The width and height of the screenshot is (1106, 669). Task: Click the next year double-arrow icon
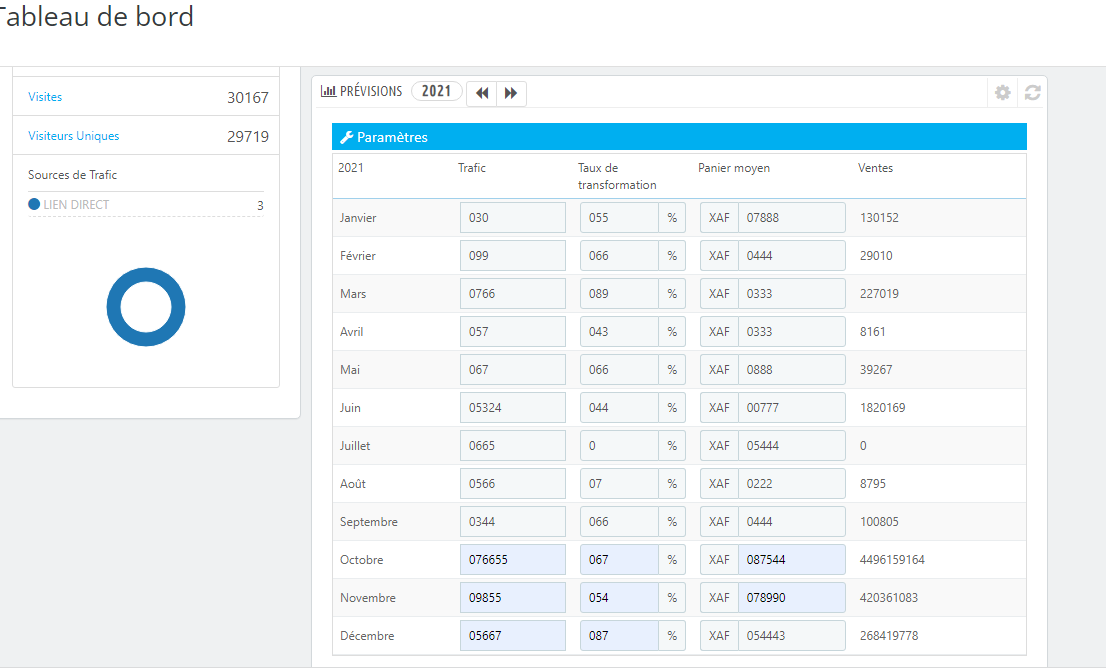coord(511,93)
